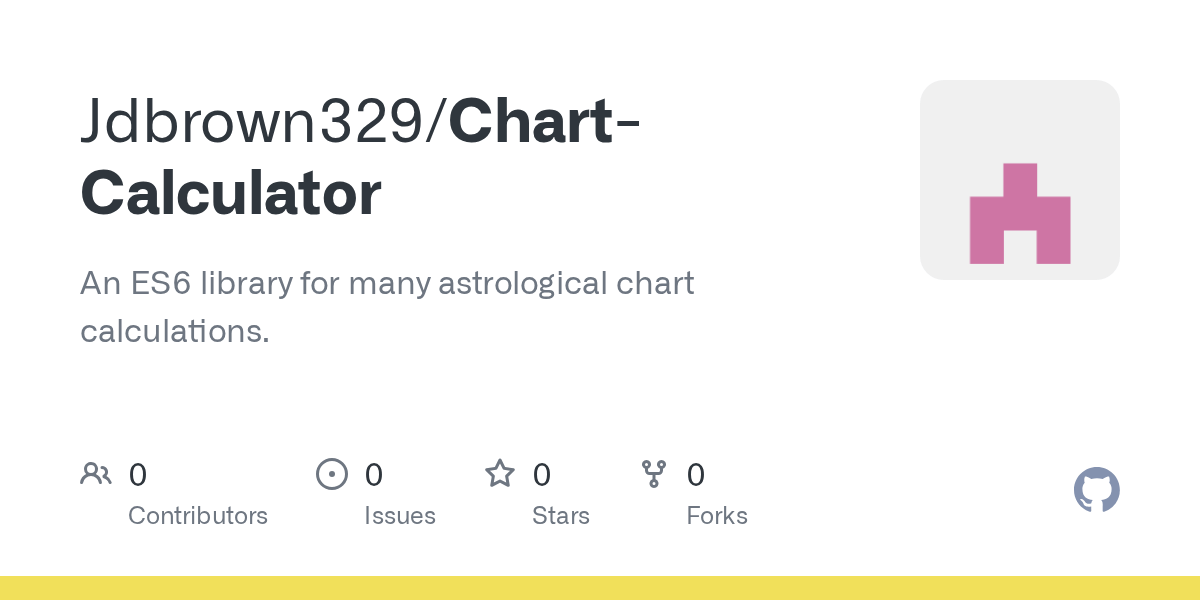Viewport: 1200px width, 600px height.
Task: Click the yellow JavaScript language bar
Action: pos(600,588)
